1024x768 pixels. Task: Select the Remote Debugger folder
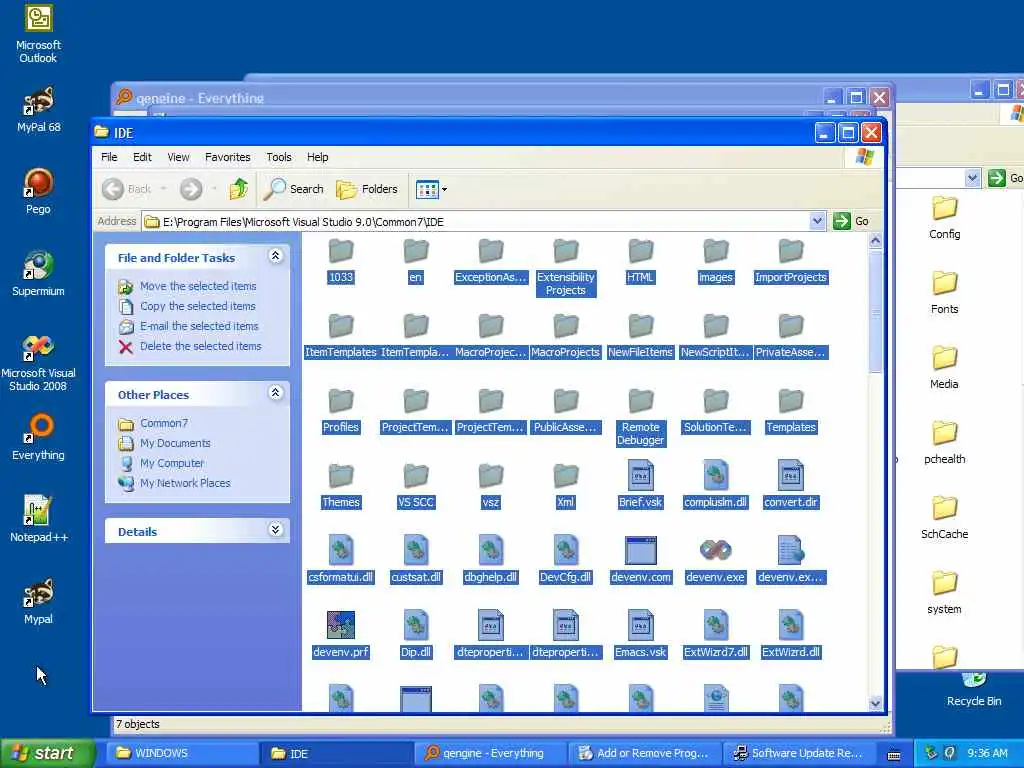pyautogui.click(x=641, y=417)
